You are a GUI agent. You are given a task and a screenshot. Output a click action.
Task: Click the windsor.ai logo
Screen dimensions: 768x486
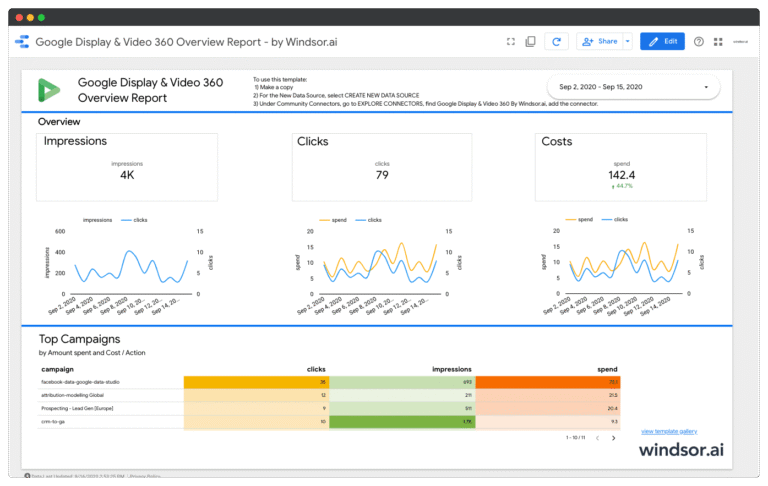(681, 450)
